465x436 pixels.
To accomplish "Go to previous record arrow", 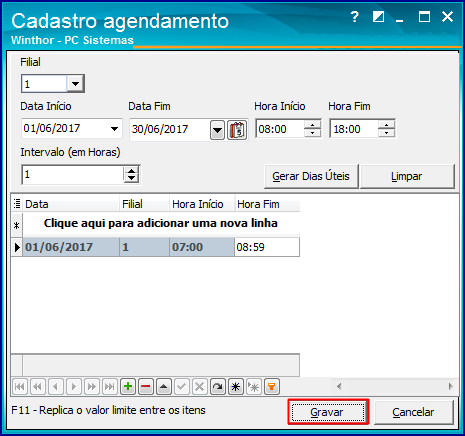I will 56,387.
